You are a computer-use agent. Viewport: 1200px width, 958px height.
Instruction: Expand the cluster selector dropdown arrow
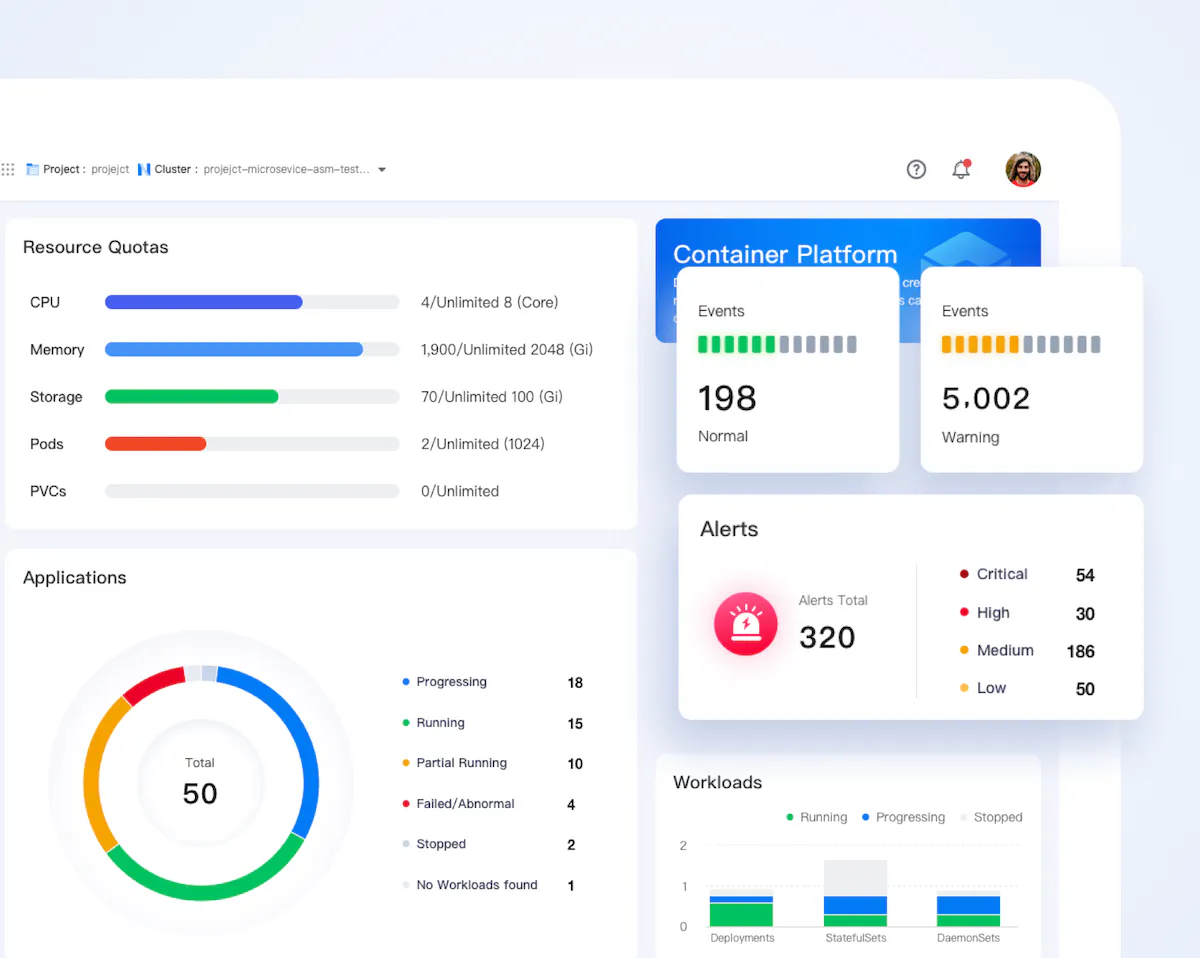[382, 170]
